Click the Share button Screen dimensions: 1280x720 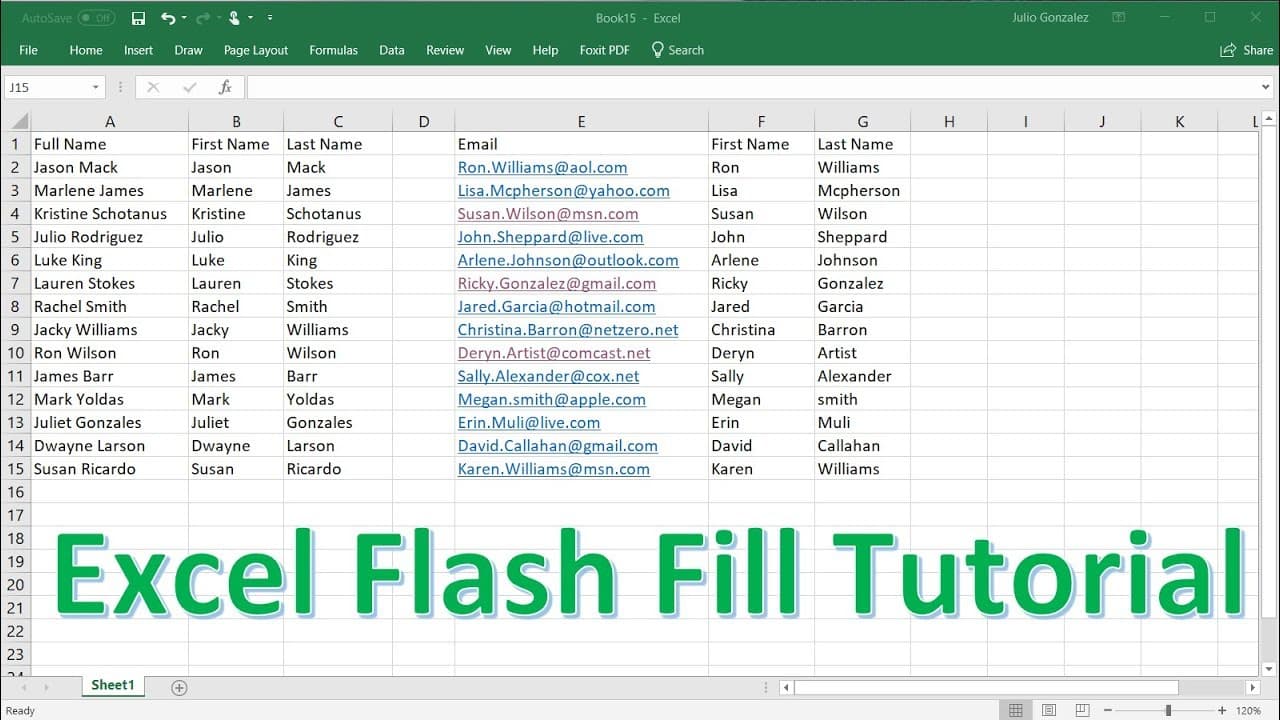[x=1247, y=50]
